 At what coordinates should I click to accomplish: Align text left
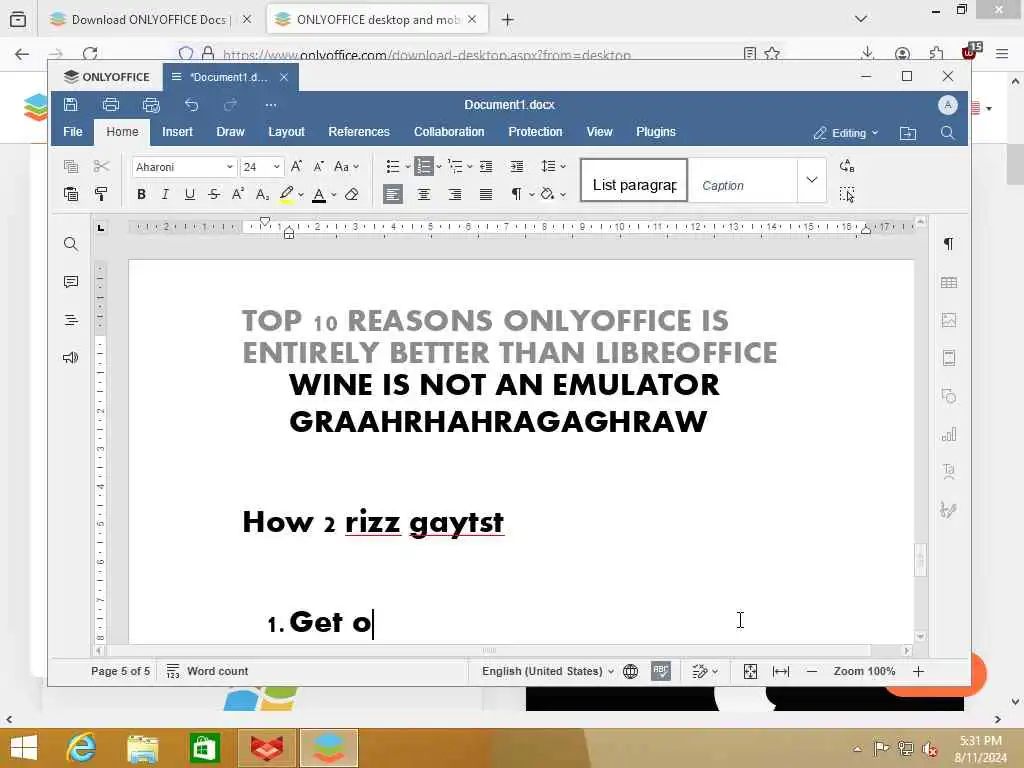392,194
